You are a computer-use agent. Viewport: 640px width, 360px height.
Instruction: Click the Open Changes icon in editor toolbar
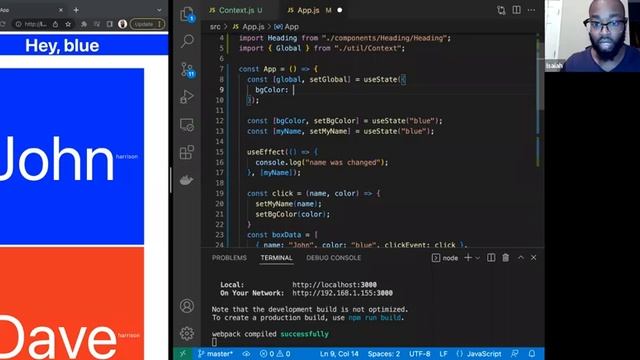(501, 10)
